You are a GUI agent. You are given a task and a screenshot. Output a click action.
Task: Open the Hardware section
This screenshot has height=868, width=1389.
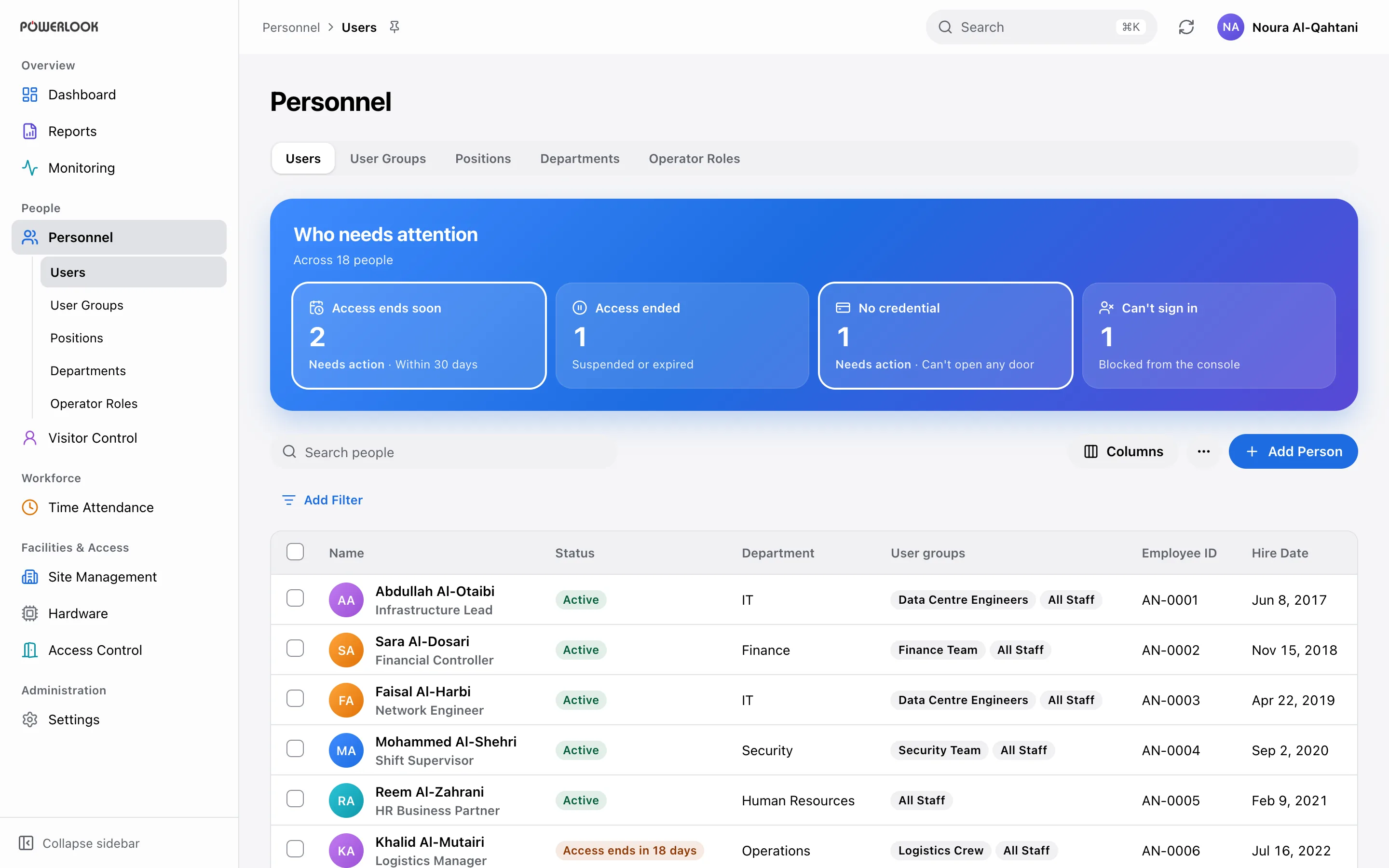coord(119,614)
